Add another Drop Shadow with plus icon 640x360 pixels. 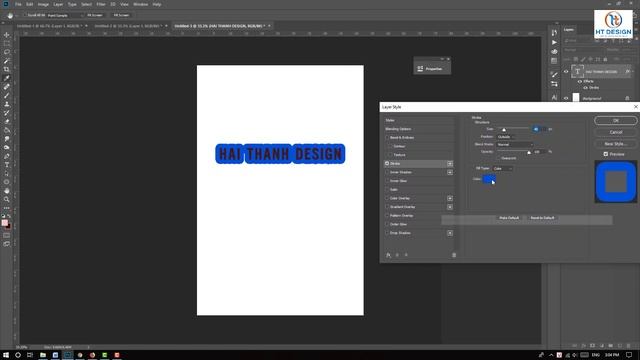coord(450,233)
